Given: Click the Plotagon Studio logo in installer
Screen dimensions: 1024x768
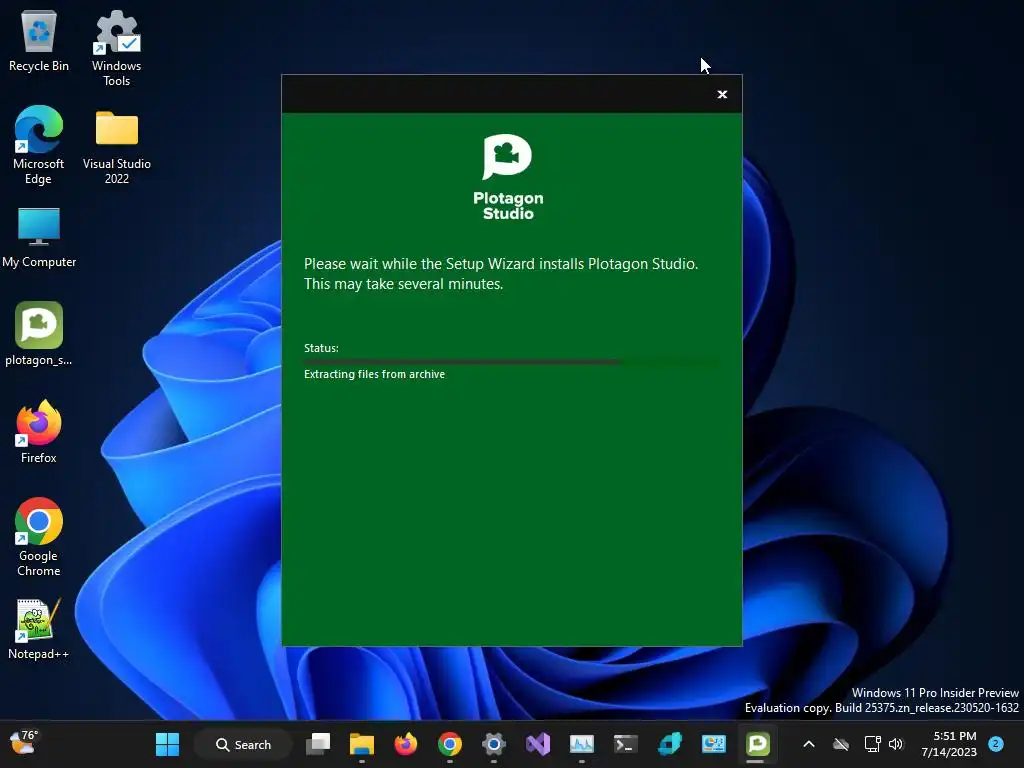Looking at the screenshot, I should coord(508,177).
